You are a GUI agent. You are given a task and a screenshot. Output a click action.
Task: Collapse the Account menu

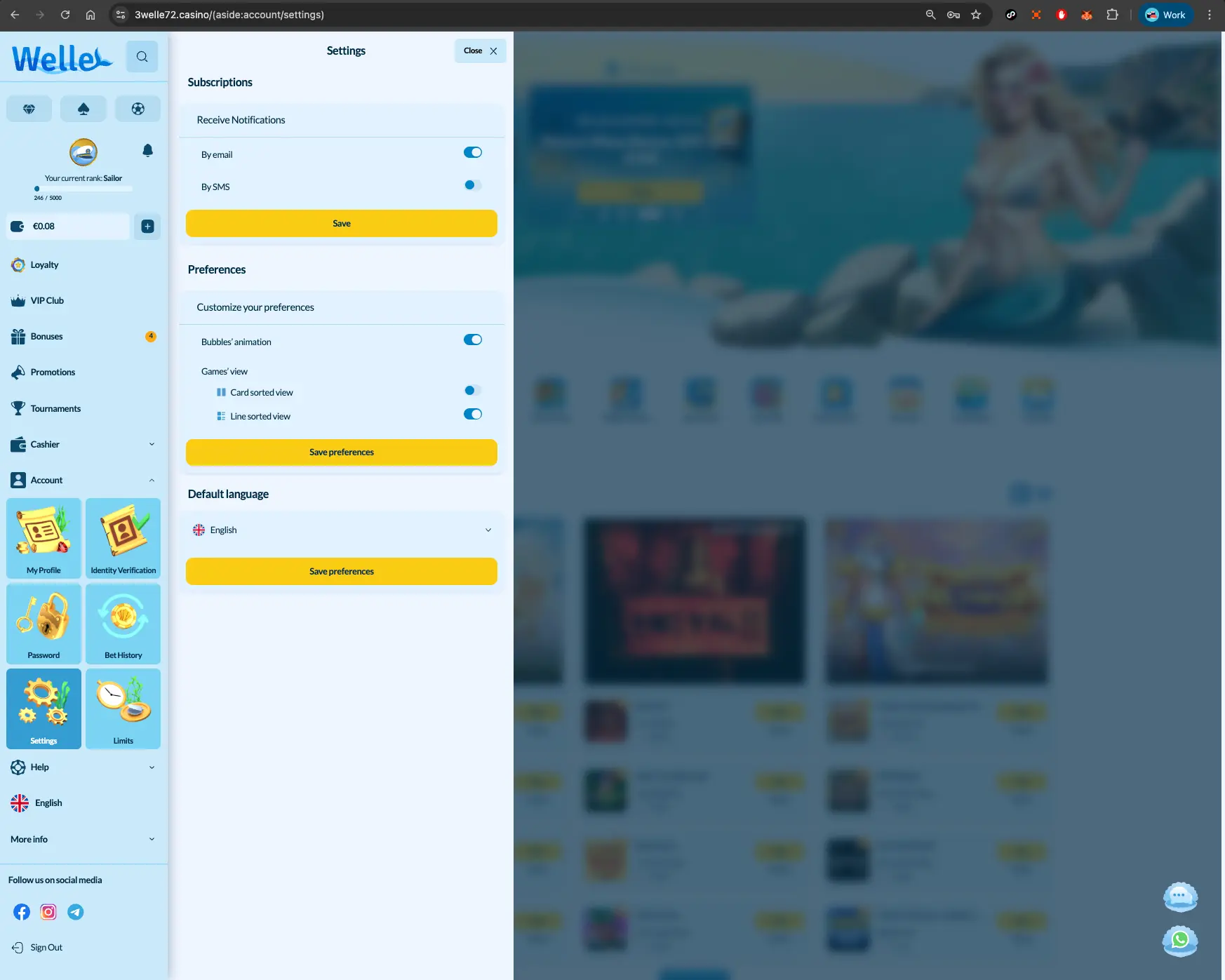coord(83,481)
